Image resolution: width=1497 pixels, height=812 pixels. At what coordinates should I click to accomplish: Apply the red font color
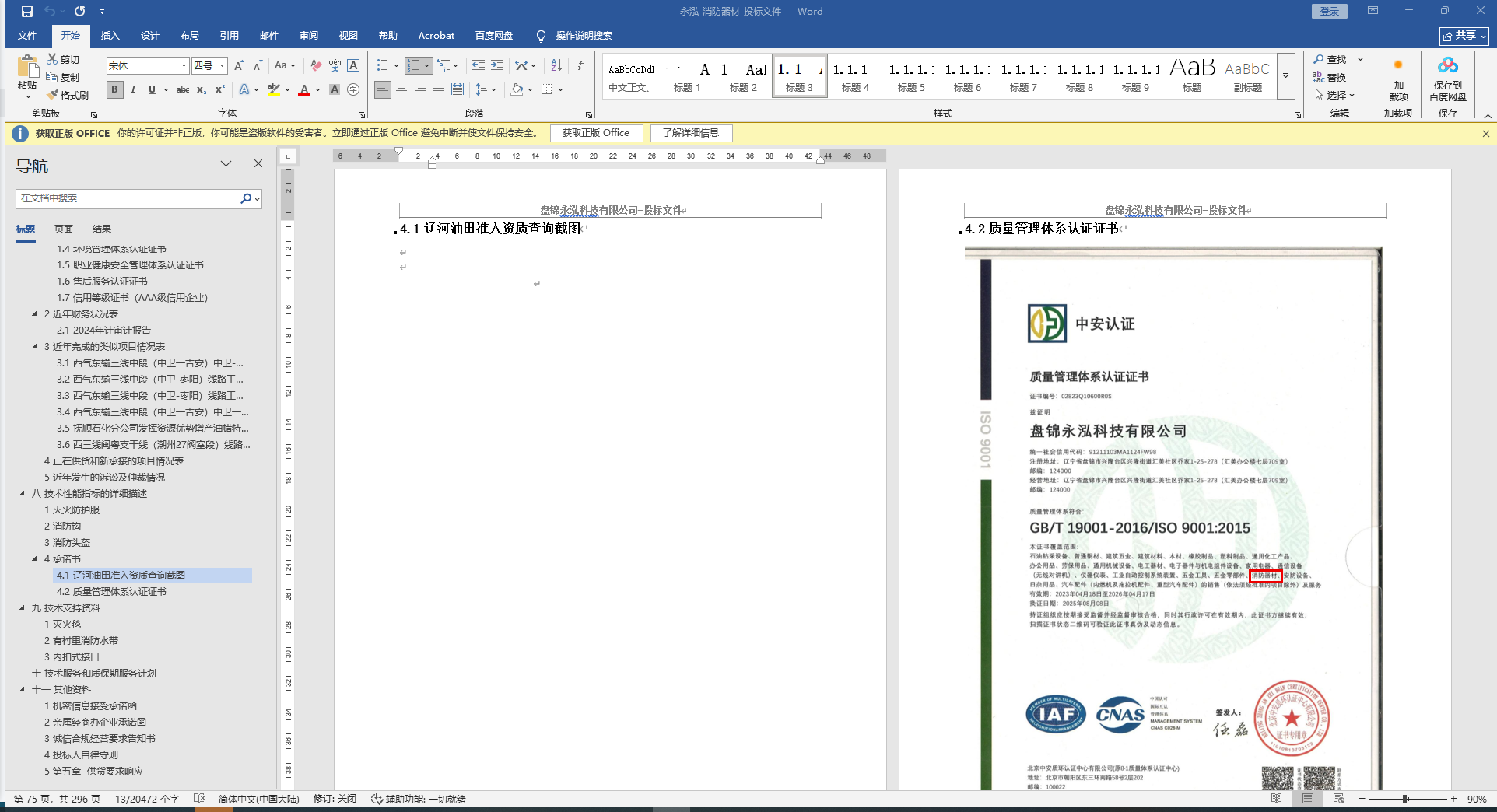(304, 89)
